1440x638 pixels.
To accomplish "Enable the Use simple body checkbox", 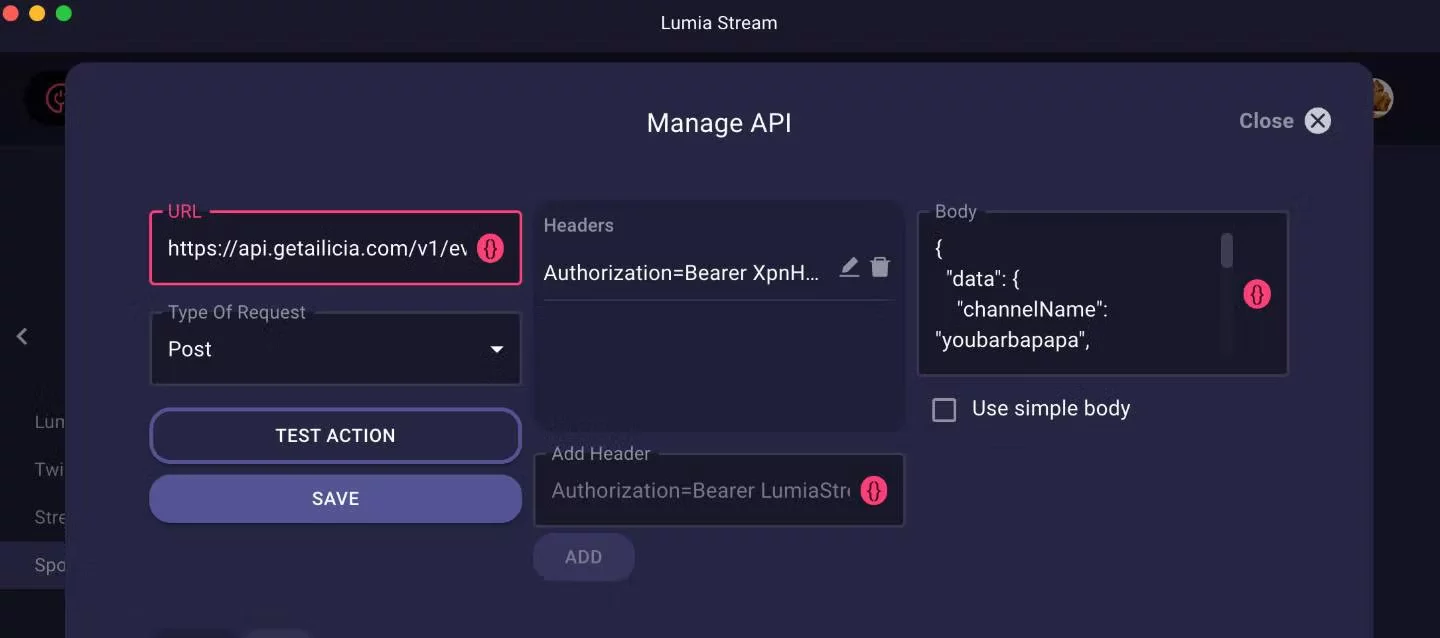I will tap(944, 410).
